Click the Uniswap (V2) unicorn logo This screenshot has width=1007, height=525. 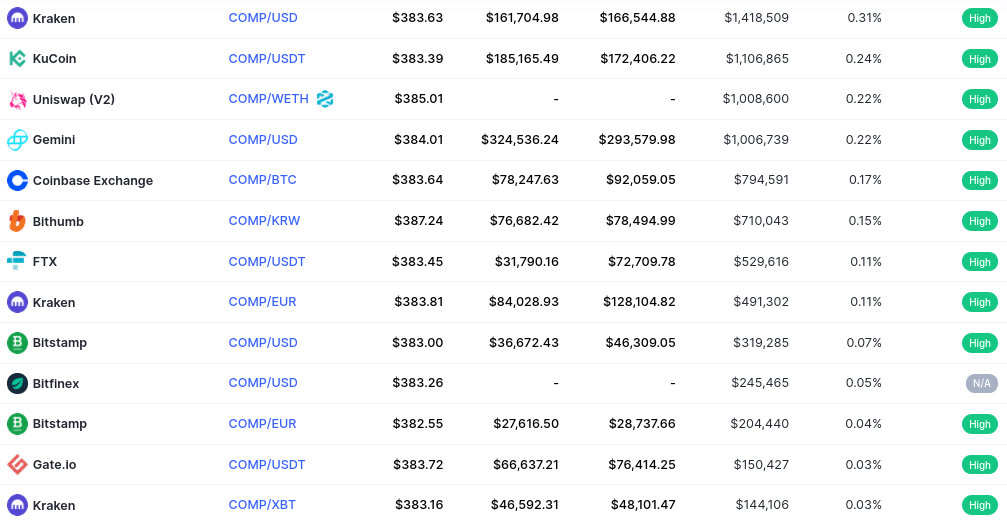17,100
